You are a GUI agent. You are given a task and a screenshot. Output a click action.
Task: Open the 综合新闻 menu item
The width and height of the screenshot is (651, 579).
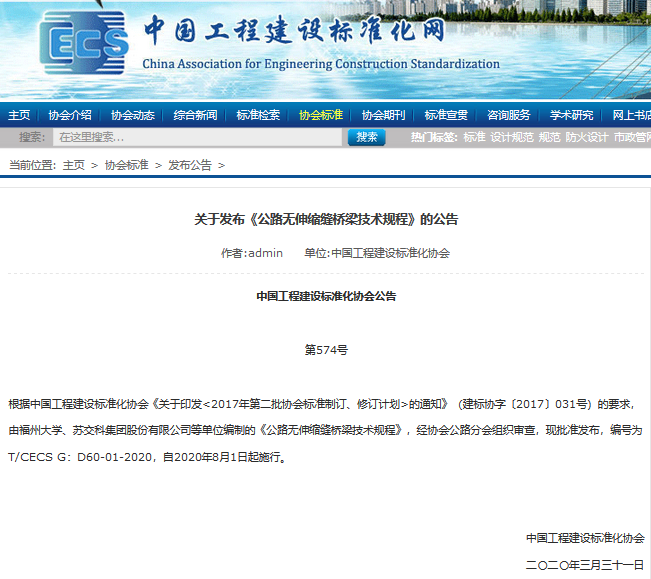point(195,115)
